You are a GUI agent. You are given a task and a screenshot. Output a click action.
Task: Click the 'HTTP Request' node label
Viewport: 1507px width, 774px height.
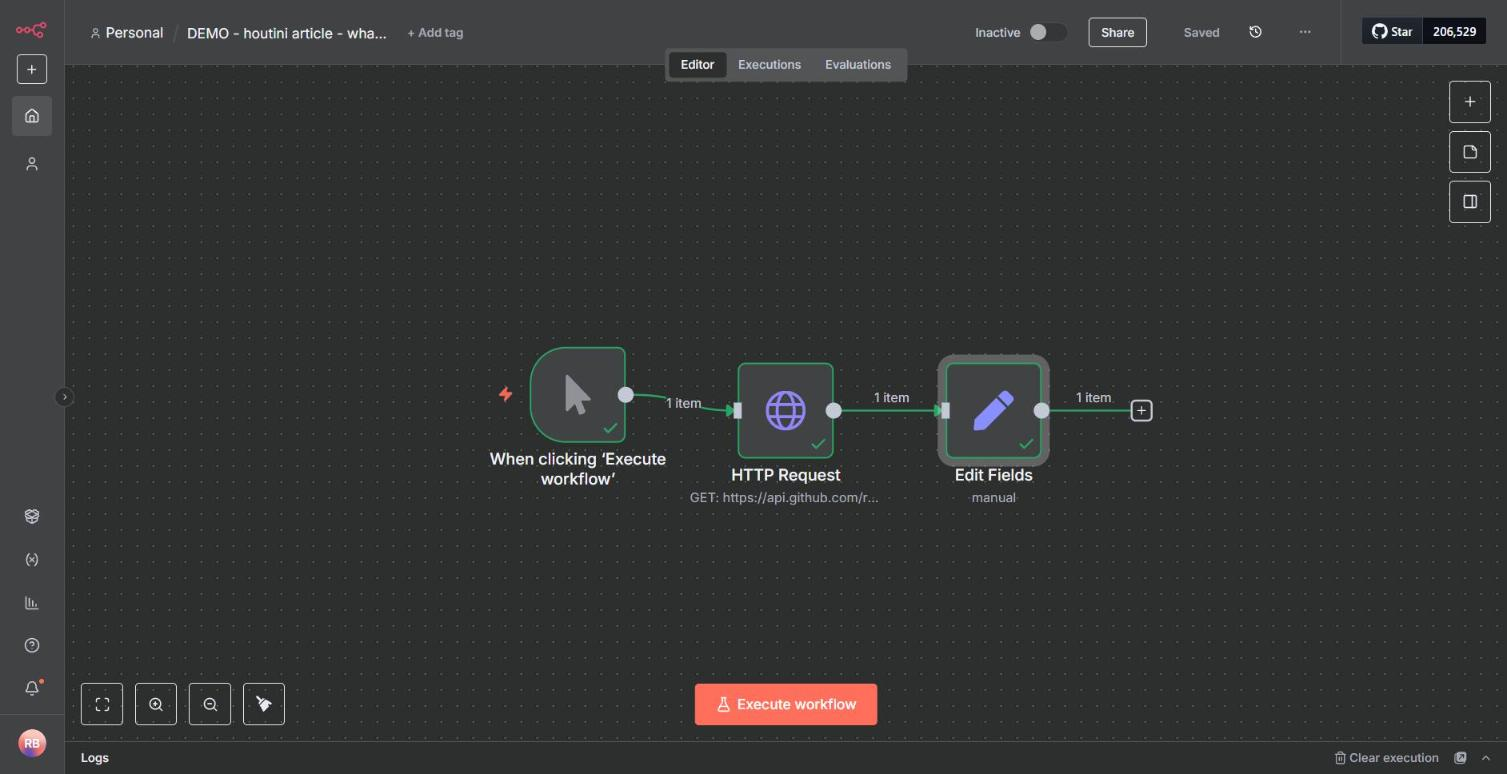click(x=785, y=475)
